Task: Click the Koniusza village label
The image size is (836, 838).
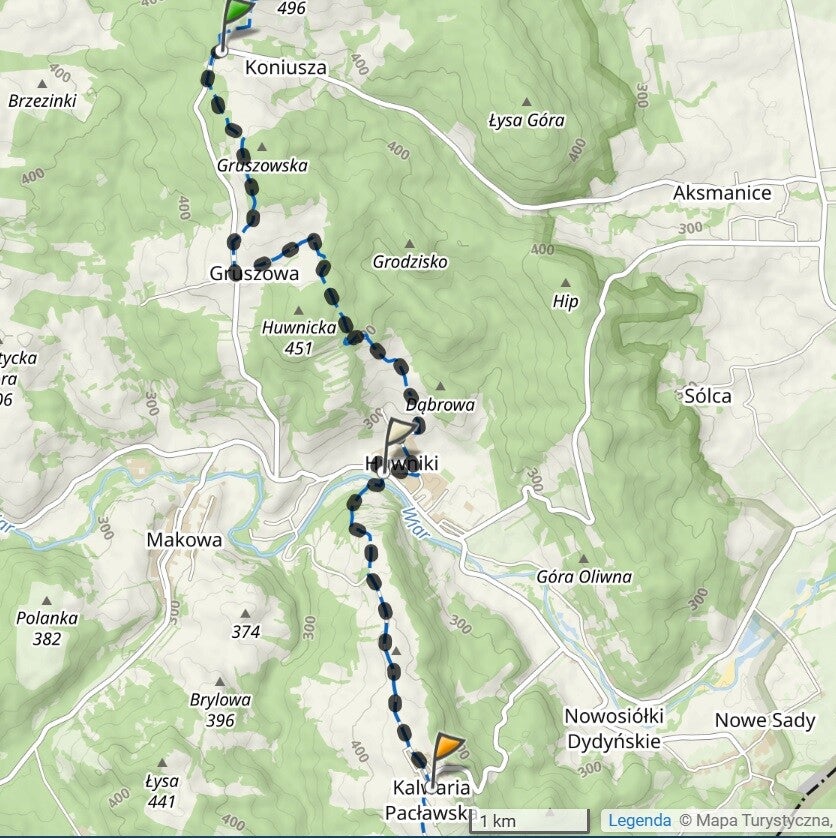Action: [x=286, y=68]
